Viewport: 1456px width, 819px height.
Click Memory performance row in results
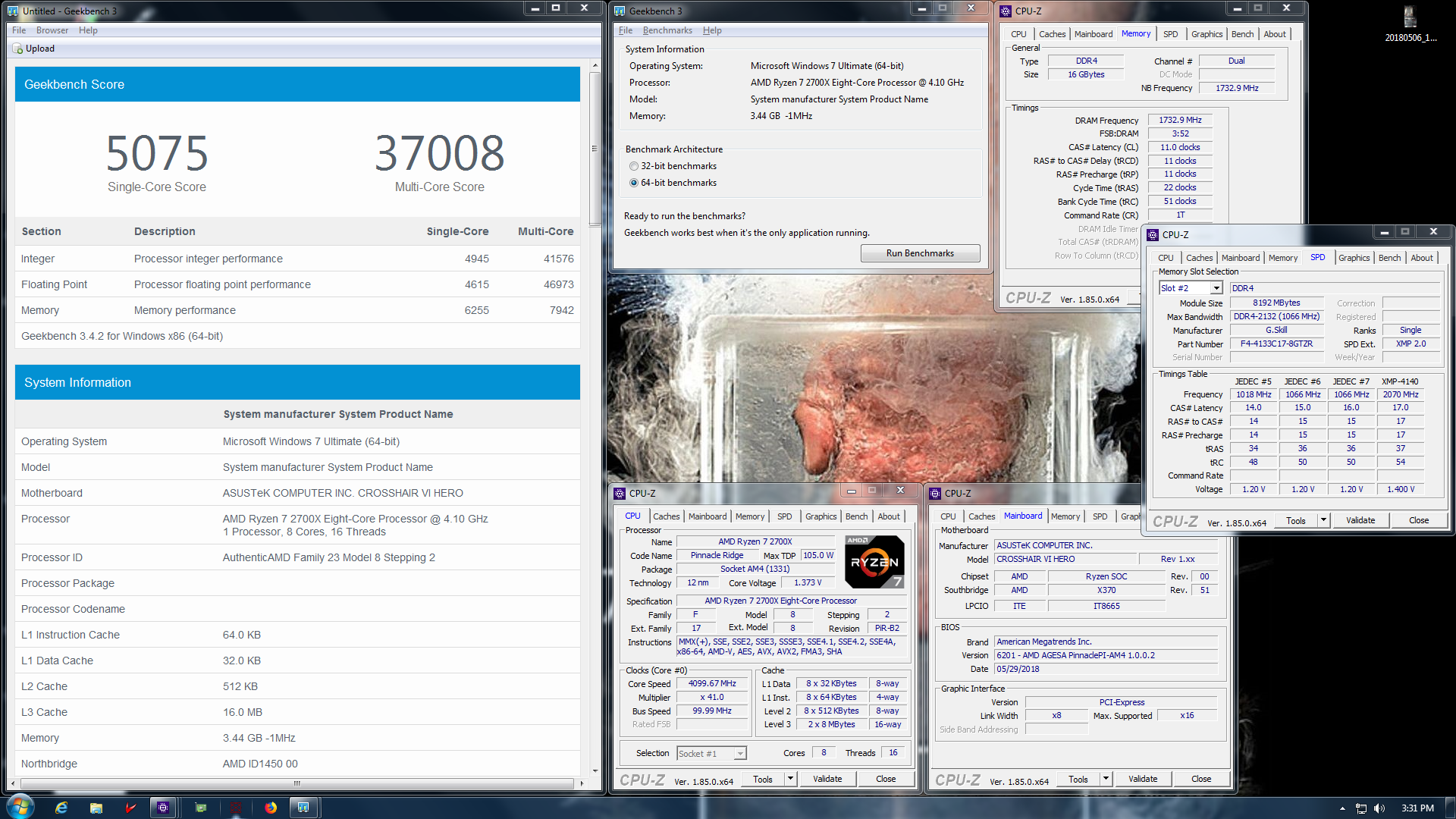(x=297, y=310)
